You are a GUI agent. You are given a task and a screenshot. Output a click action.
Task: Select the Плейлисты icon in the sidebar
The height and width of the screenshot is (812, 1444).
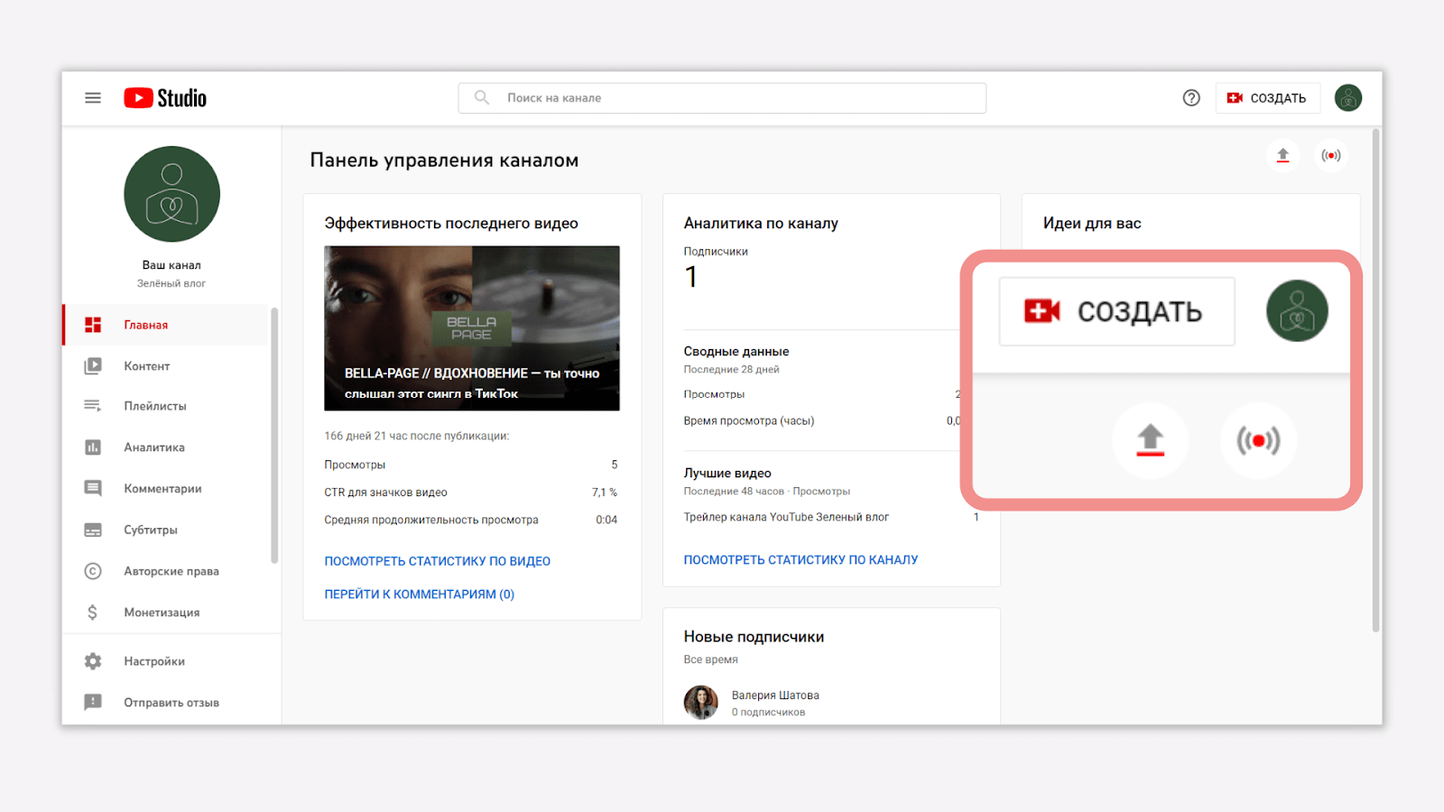pos(92,406)
